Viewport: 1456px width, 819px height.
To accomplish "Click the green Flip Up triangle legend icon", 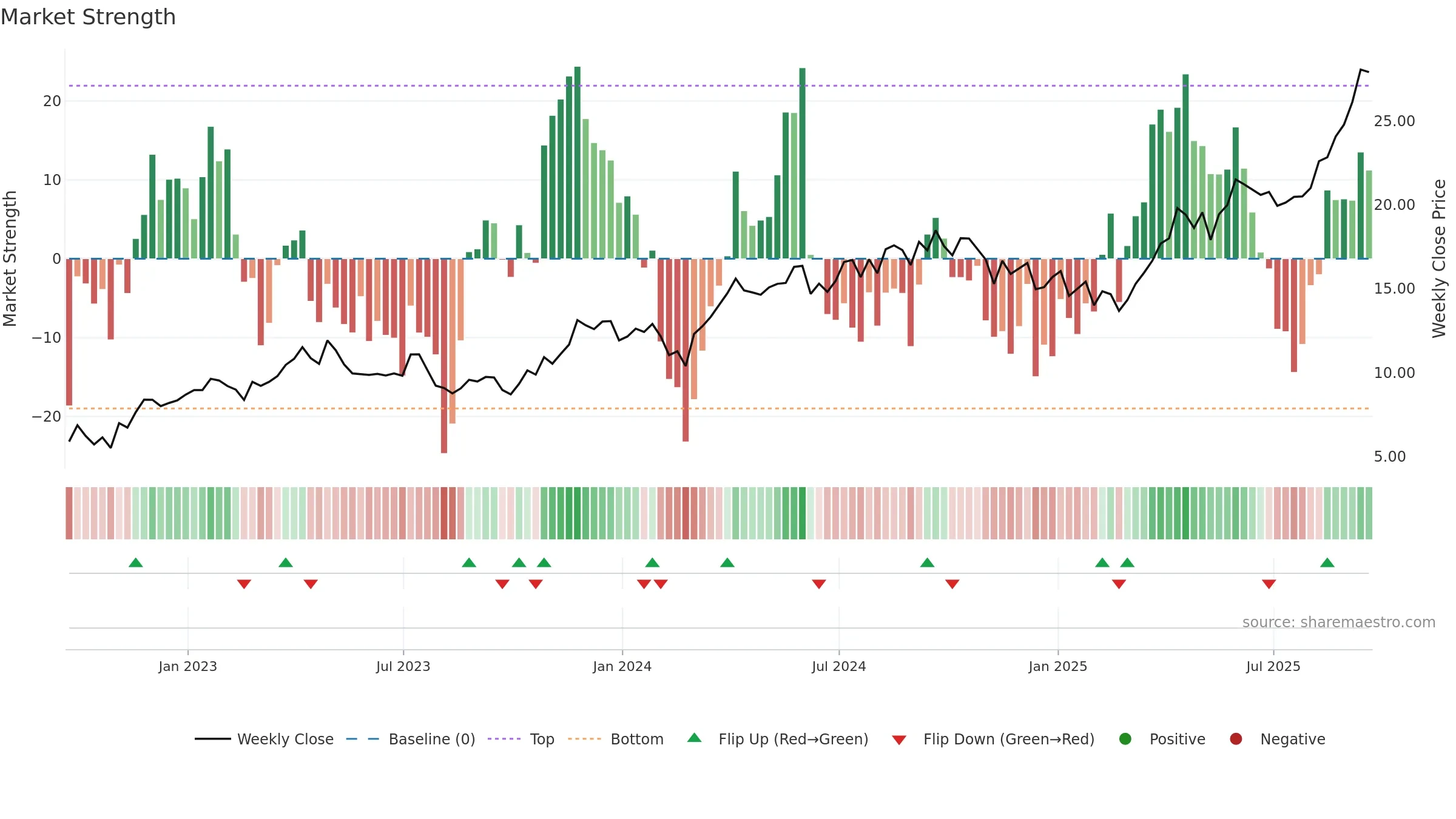I will 695,738.
